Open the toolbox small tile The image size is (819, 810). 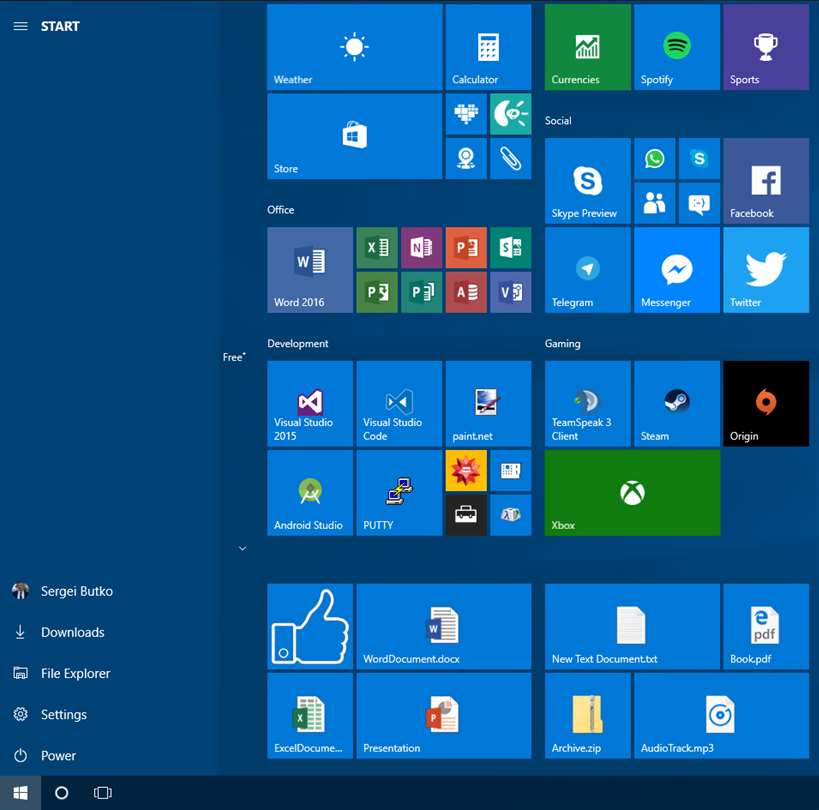point(466,515)
